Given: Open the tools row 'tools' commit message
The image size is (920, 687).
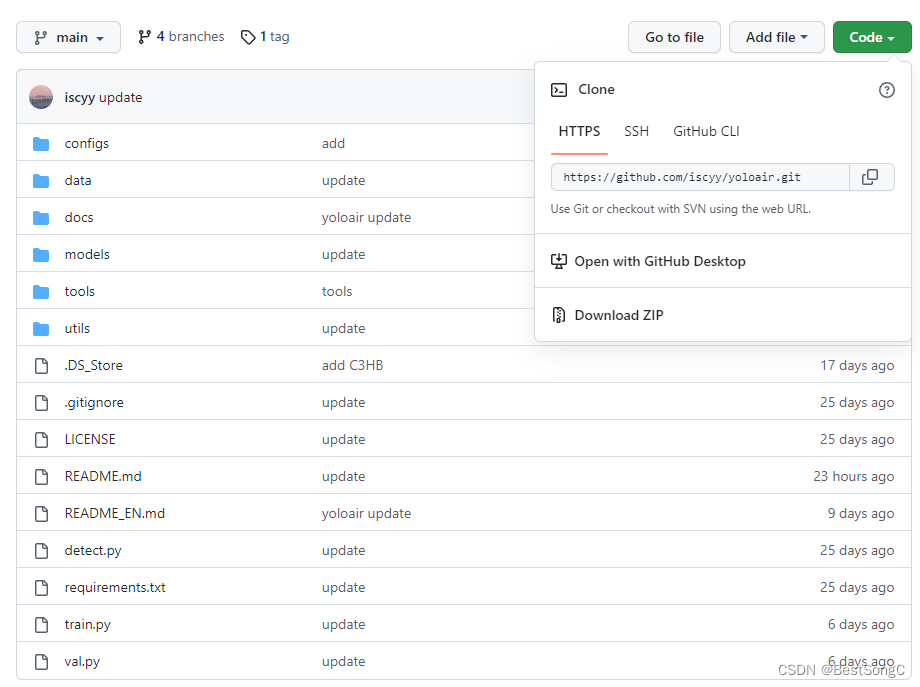Looking at the screenshot, I should click(x=337, y=292).
